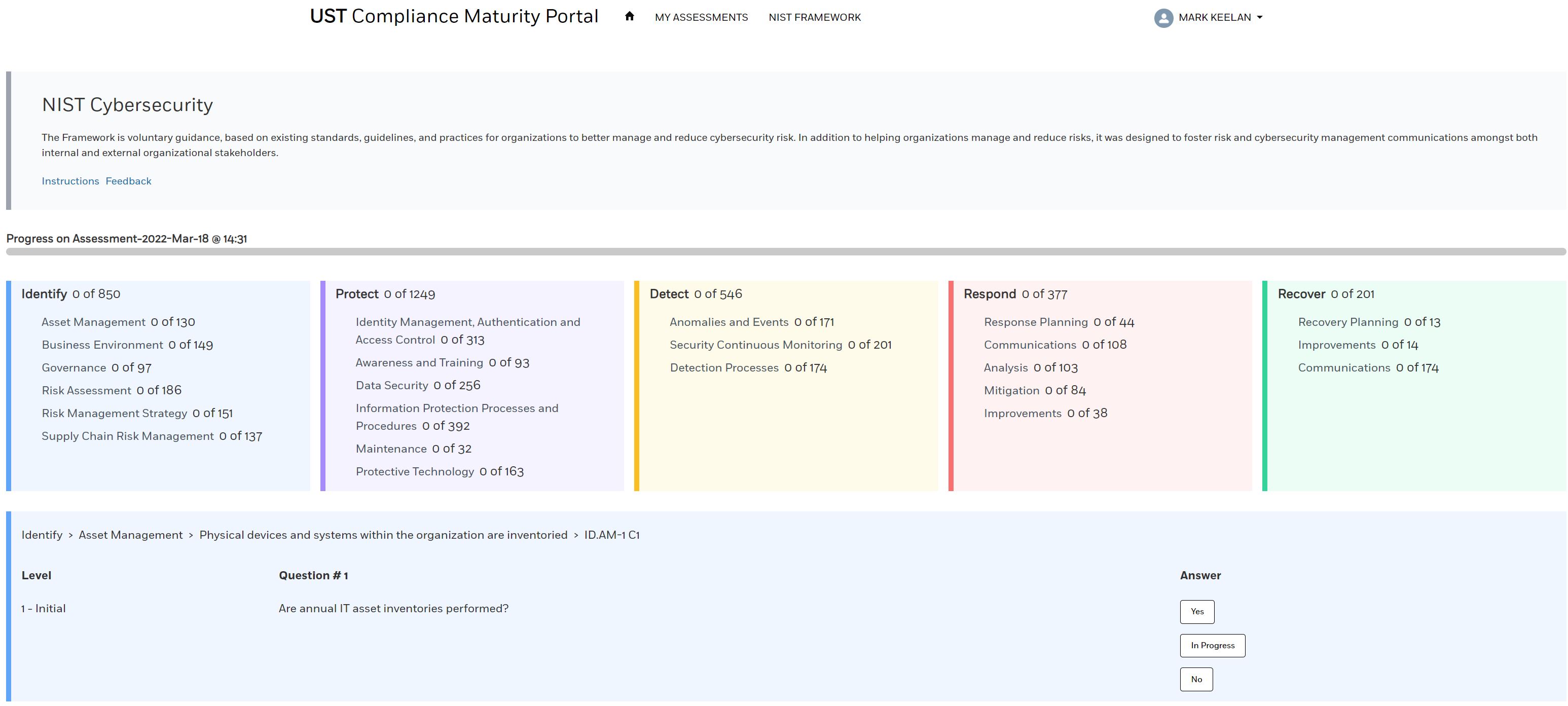Open the My Assessments menu
The height and width of the screenshot is (706, 1568).
[x=701, y=18]
